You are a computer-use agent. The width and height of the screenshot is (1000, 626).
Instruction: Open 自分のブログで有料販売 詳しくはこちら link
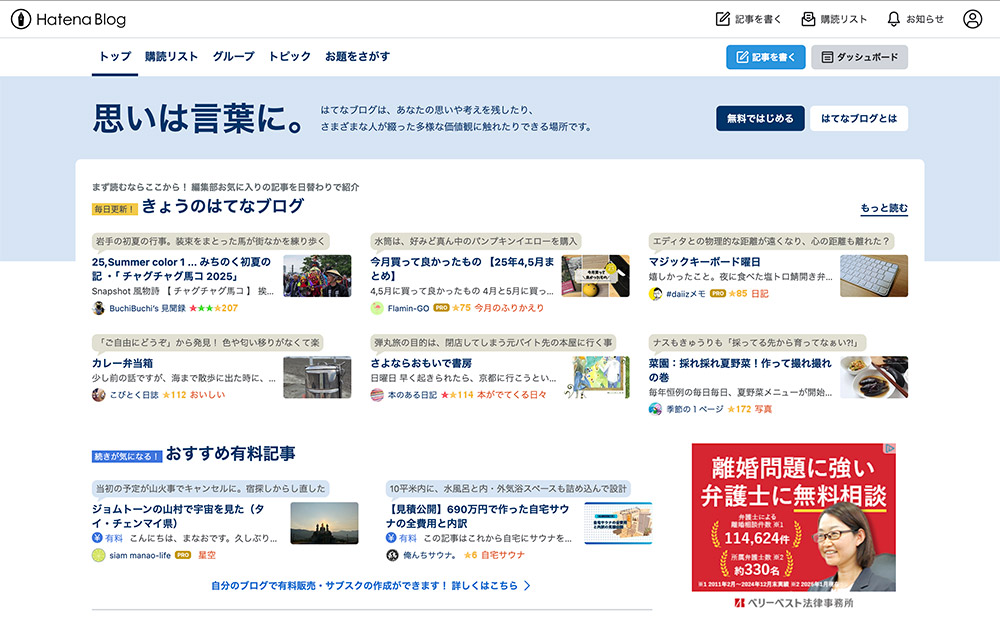[371, 586]
